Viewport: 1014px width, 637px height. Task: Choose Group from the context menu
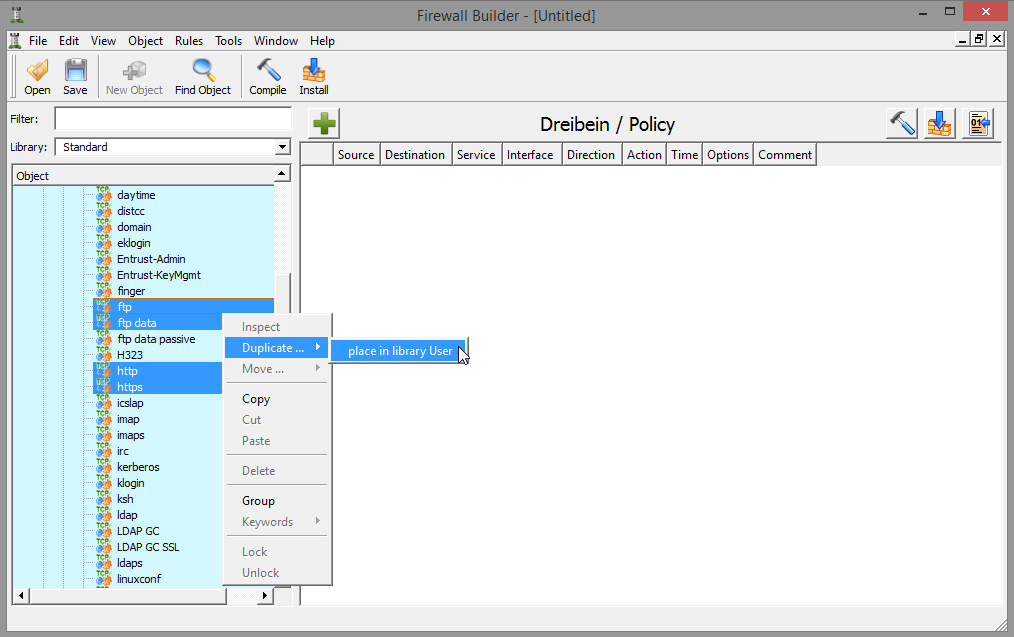(x=258, y=501)
